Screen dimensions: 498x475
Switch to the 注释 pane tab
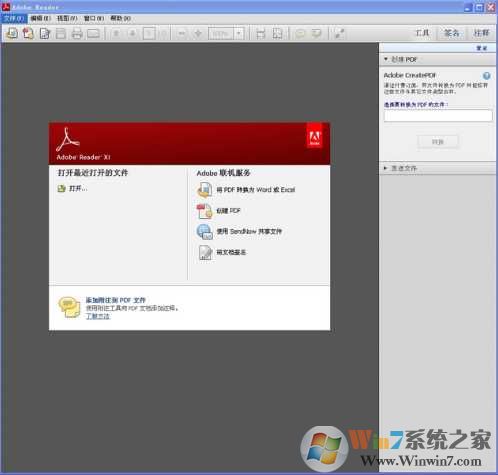coord(481,33)
